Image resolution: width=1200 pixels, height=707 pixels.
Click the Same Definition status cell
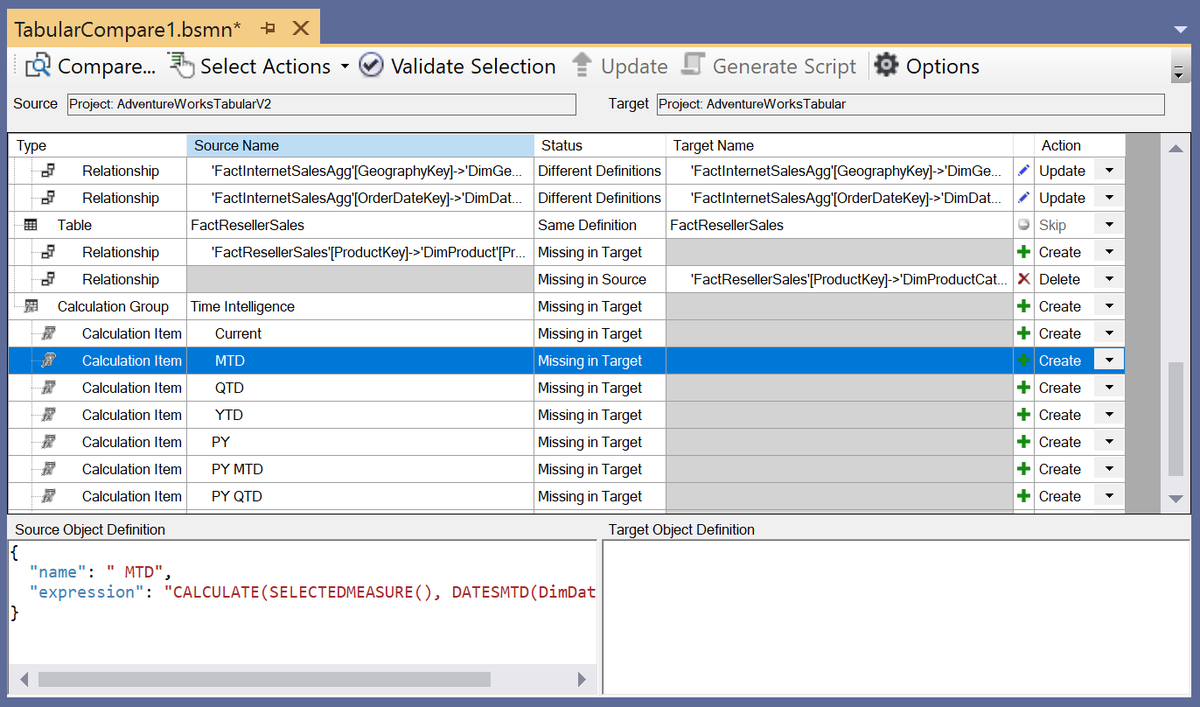[599, 225]
